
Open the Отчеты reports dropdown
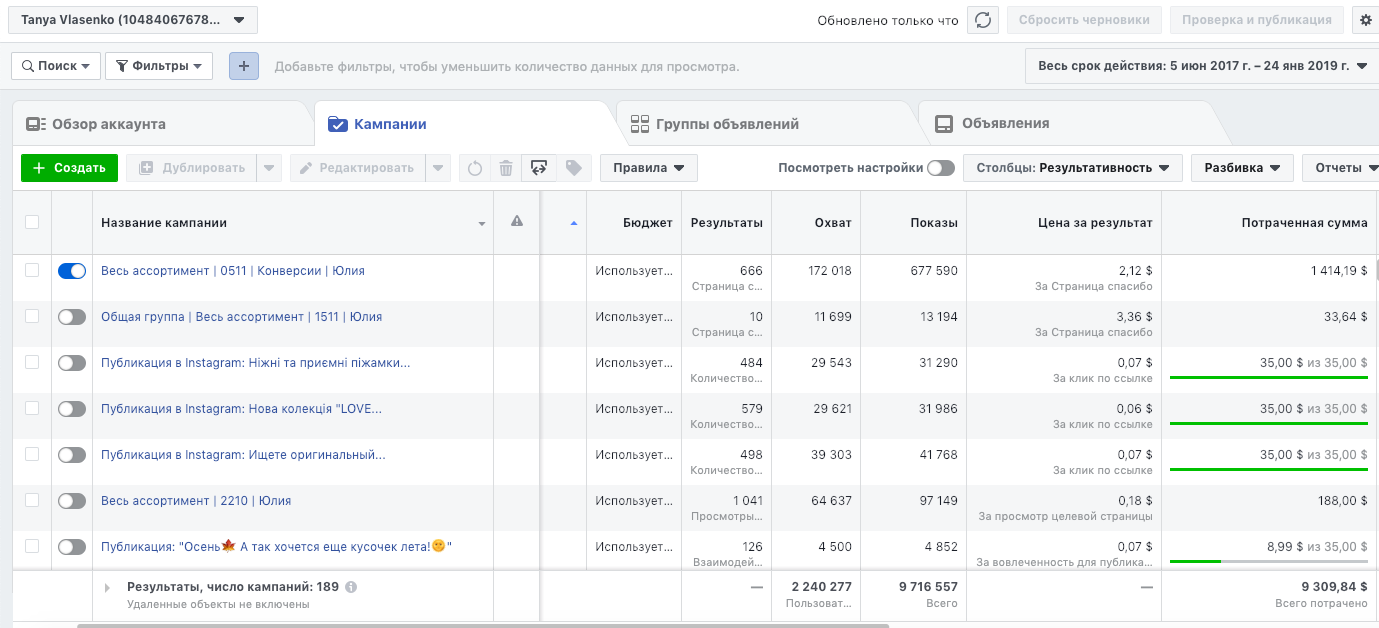click(1341, 168)
